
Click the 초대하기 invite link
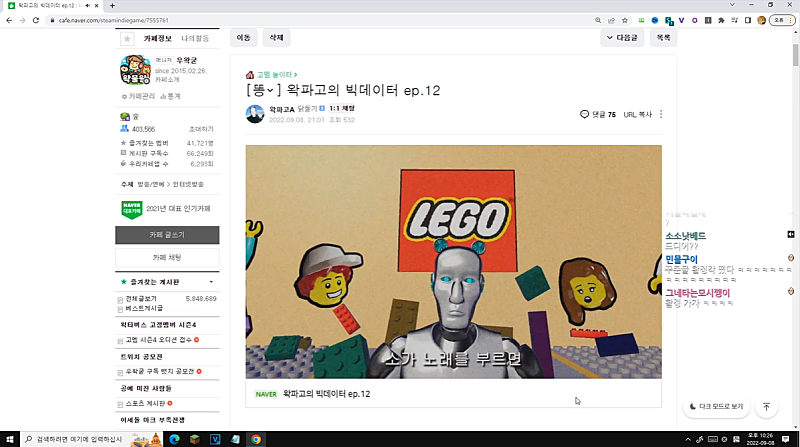pyautogui.click(x=201, y=129)
